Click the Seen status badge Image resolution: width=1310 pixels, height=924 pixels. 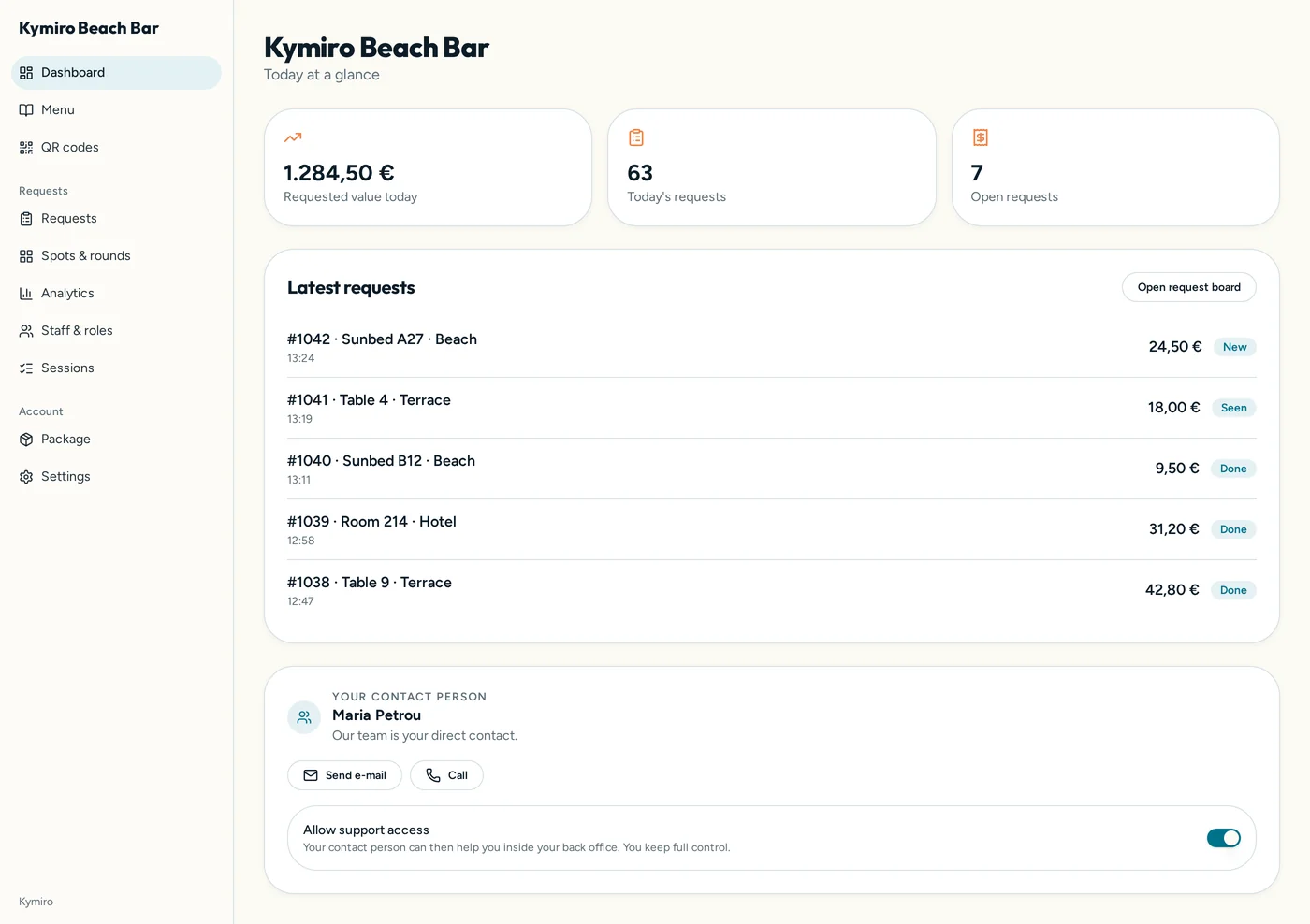[x=1233, y=408]
